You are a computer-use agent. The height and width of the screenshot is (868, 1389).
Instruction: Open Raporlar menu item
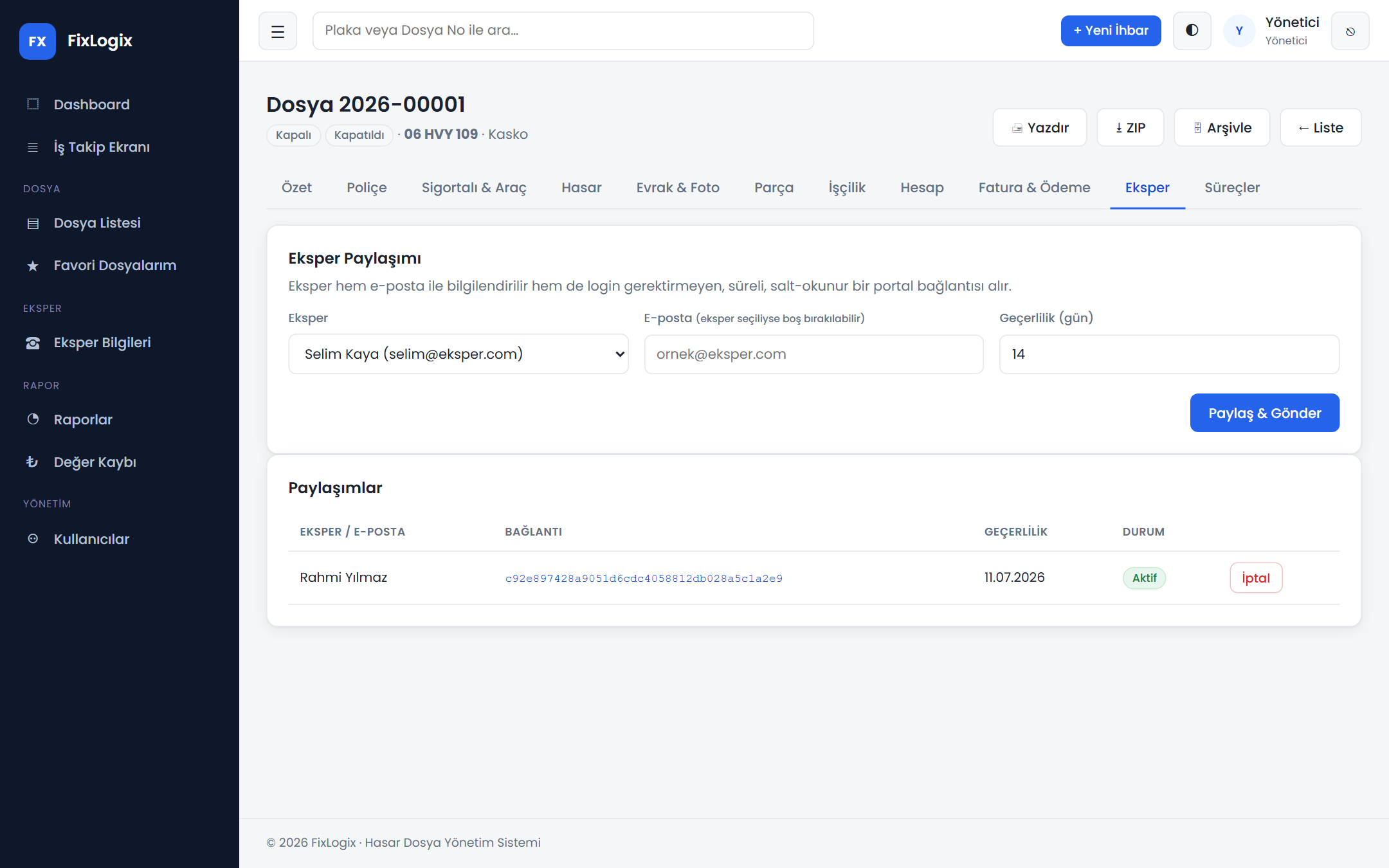point(120,419)
